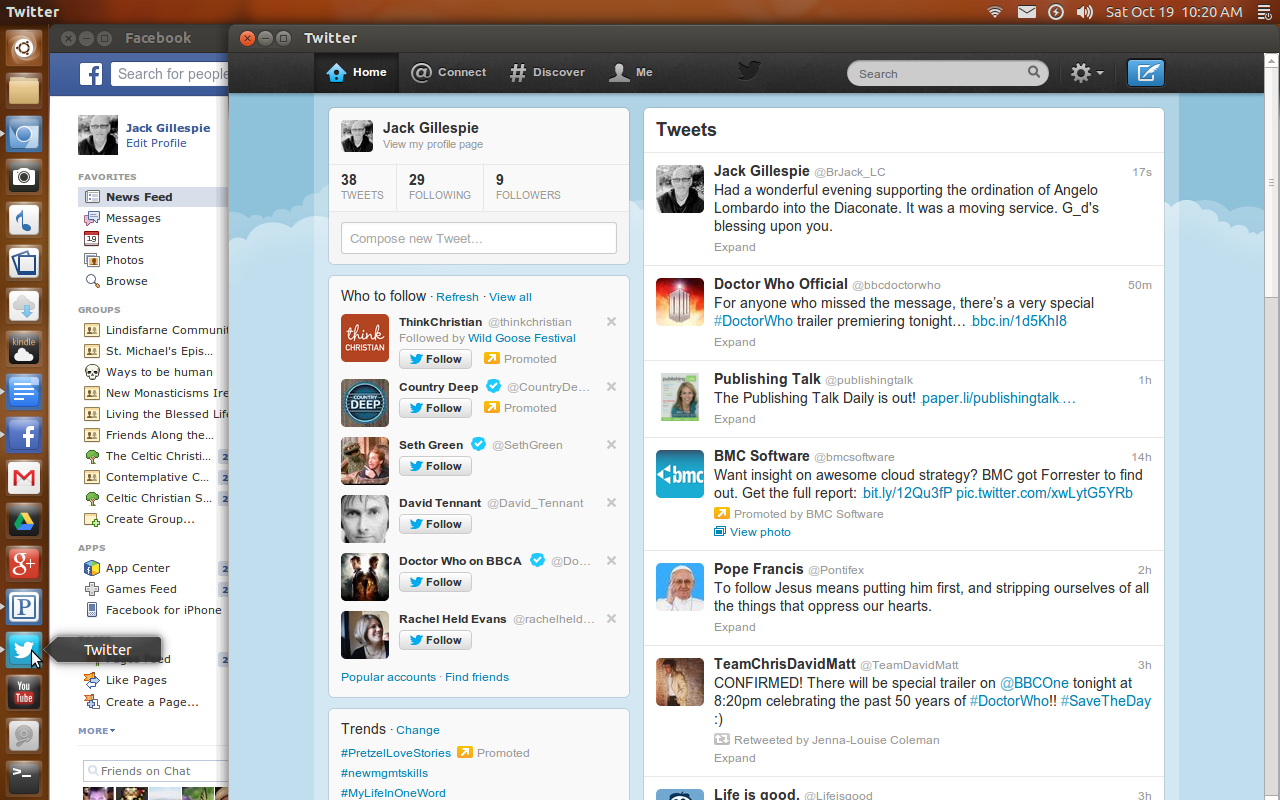1280x800 pixels.
Task: Expand the Doctor Who Official tweet
Action: click(735, 342)
